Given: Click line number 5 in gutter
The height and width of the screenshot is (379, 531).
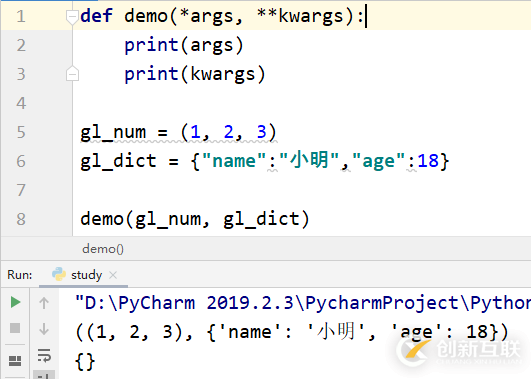Looking at the screenshot, I should 21,132.
